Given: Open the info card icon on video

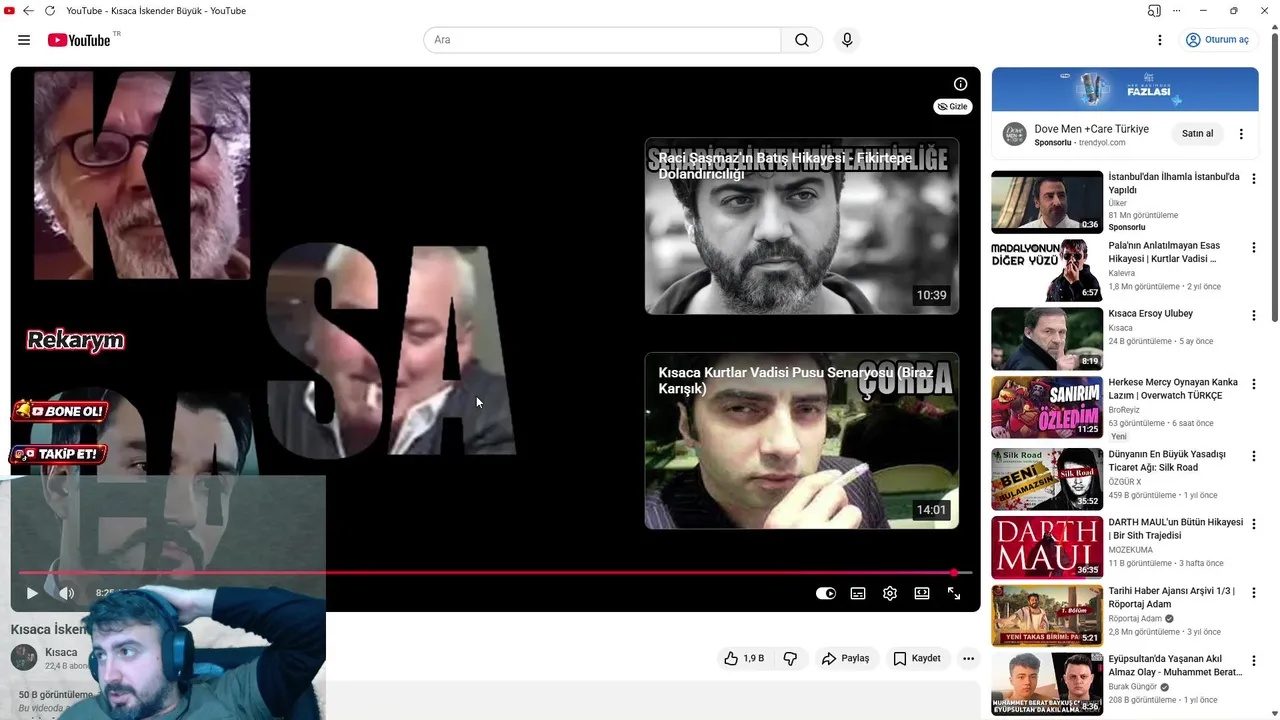Looking at the screenshot, I should click(960, 84).
